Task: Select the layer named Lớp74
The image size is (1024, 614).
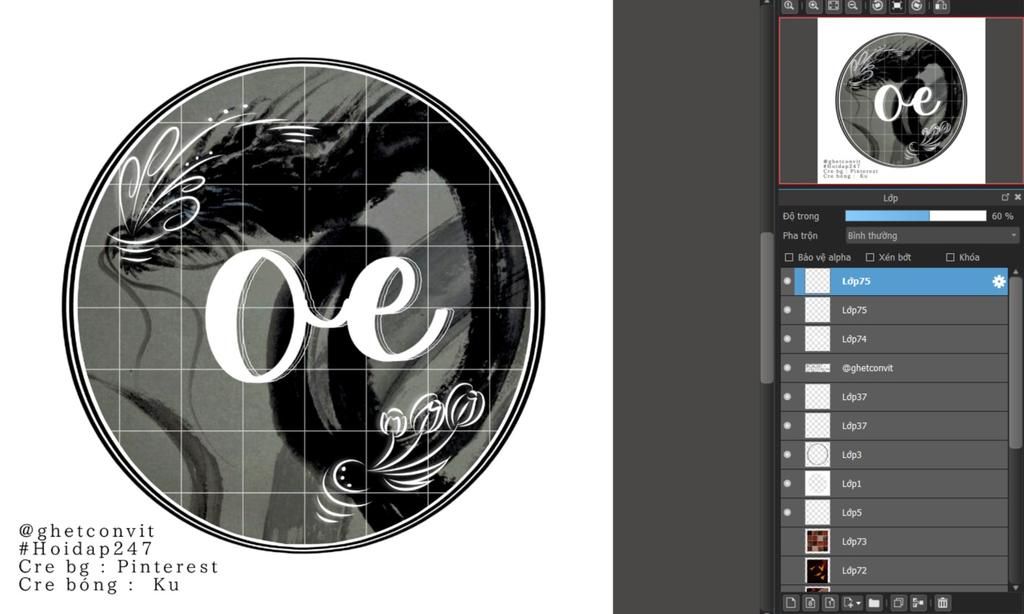Action: pos(854,339)
